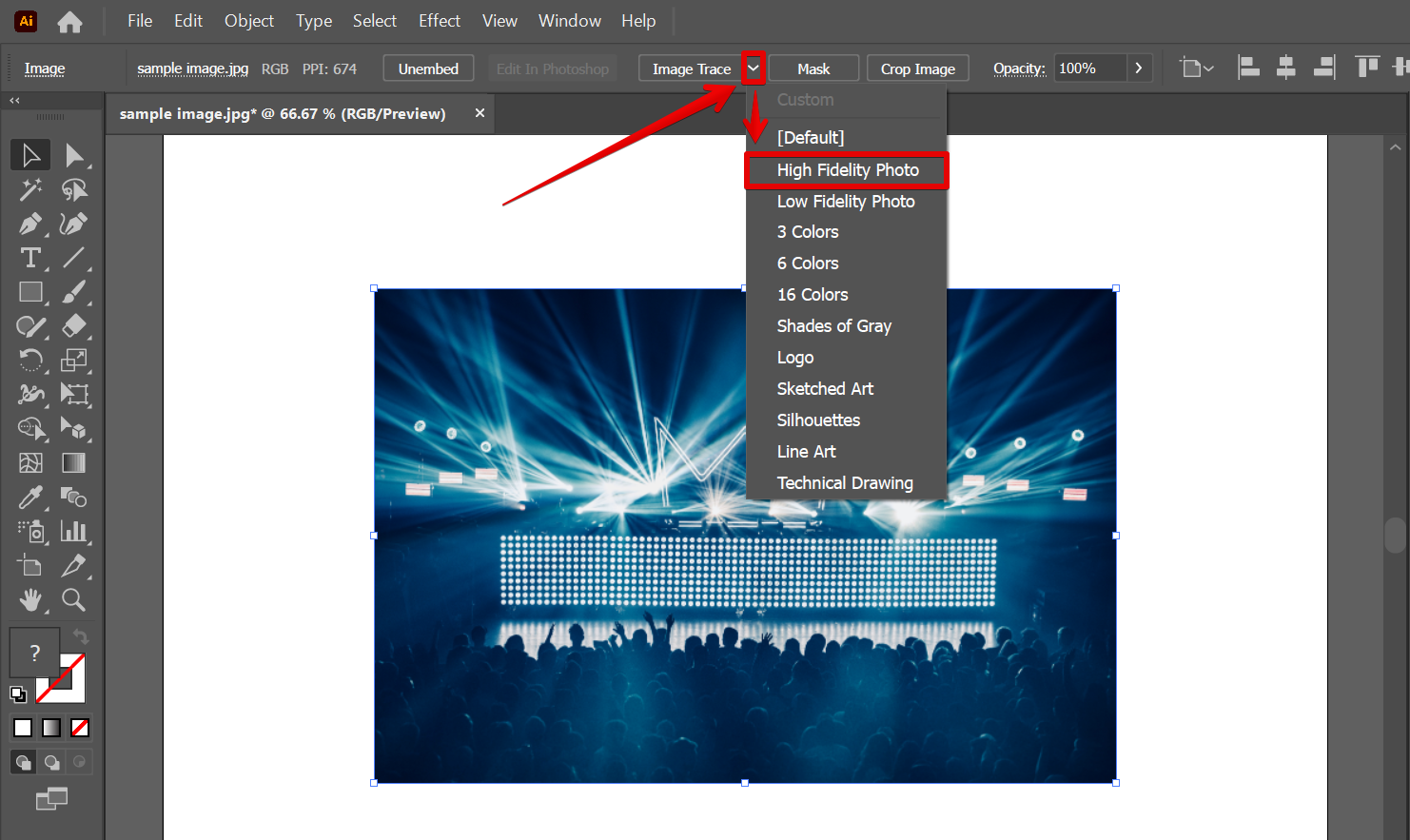
Task: Pick the Zoom tool
Action: [73, 599]
